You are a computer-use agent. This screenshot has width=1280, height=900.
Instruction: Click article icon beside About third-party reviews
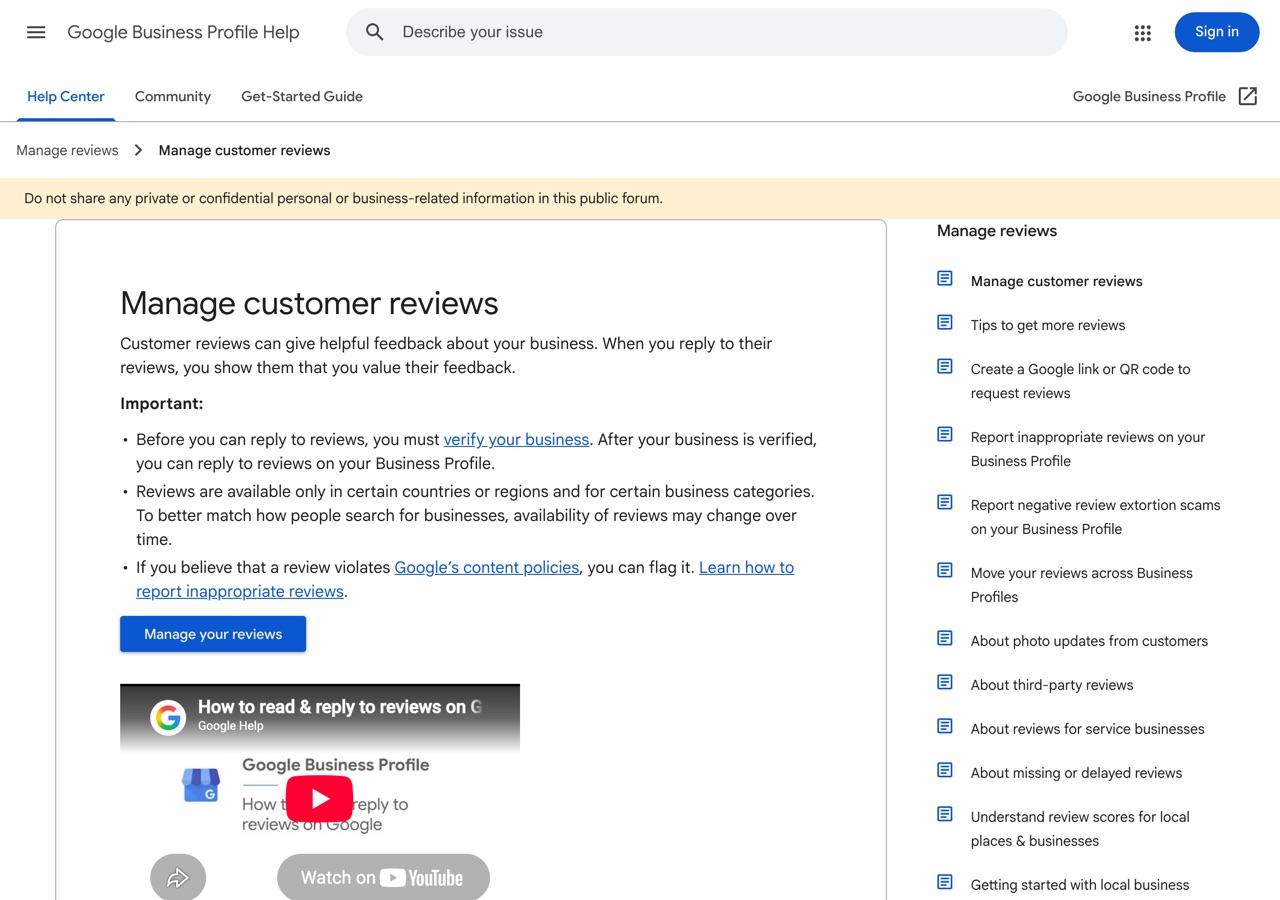click(945, 683)
